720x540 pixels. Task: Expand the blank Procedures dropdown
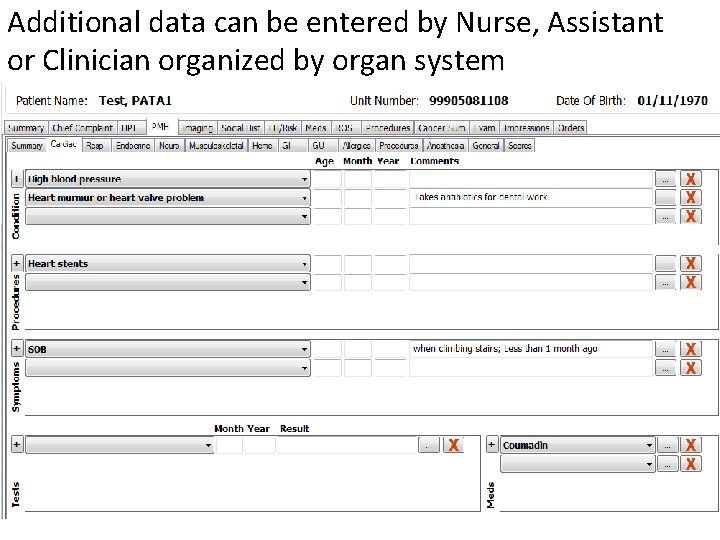pos(168,282)
